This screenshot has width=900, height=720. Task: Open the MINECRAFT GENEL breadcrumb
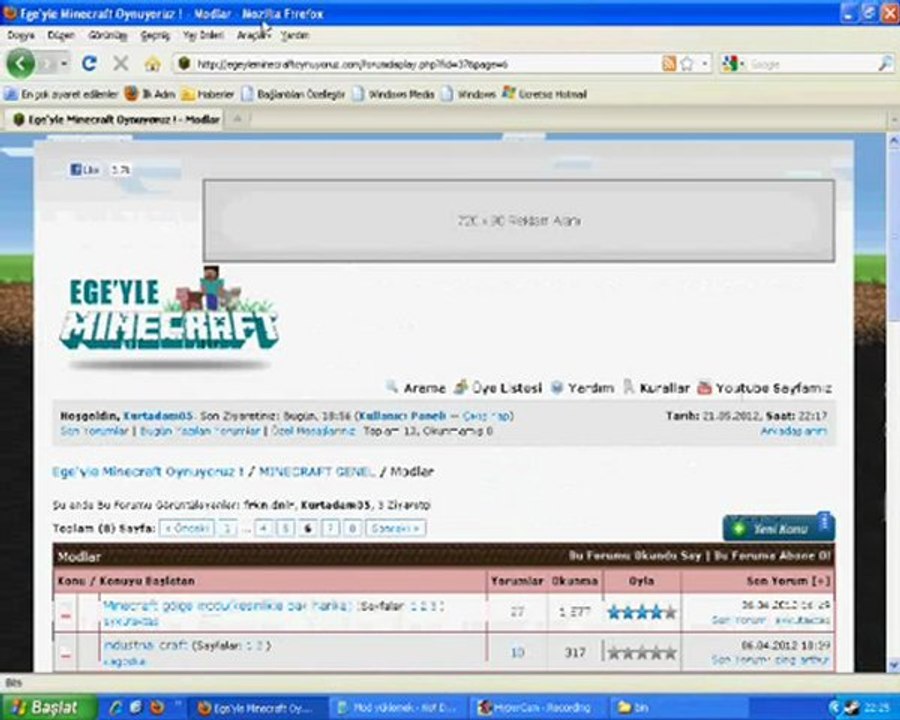[317, 471]
